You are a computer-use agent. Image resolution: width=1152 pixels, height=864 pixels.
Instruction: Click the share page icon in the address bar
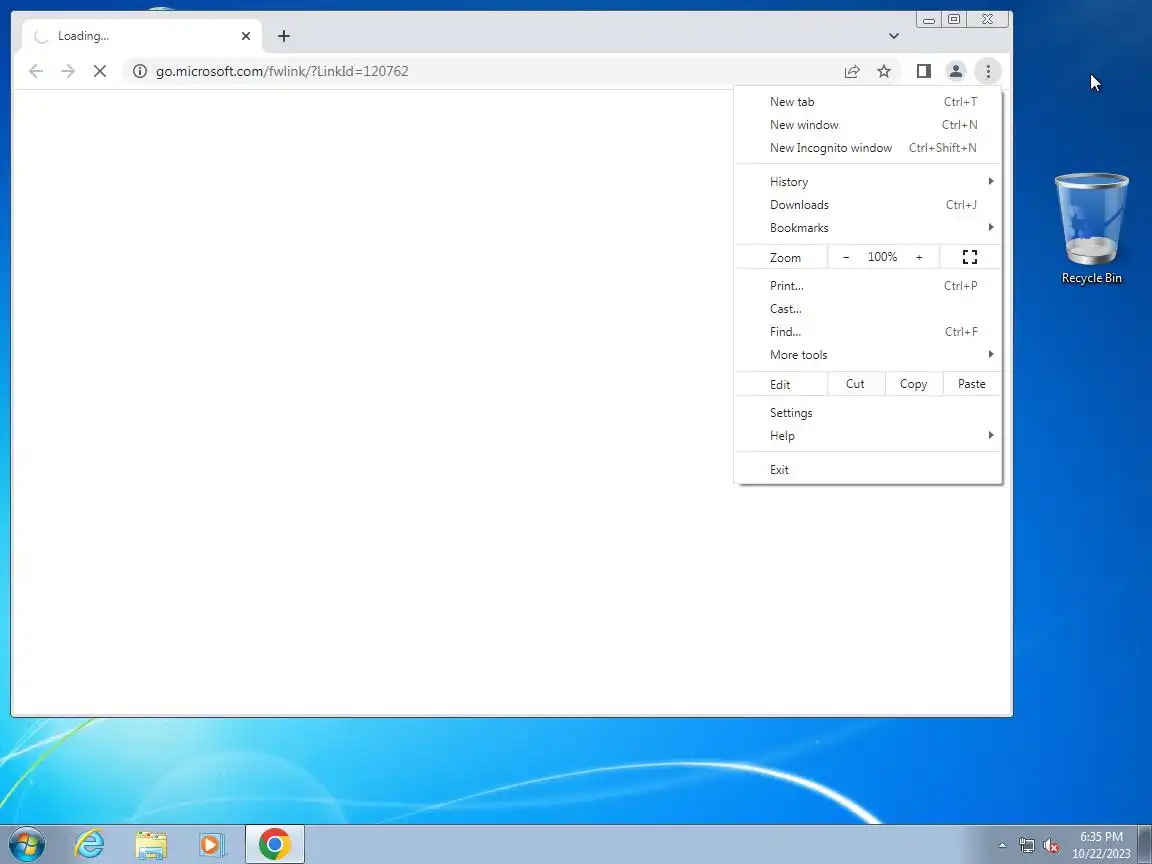[852, 71]
